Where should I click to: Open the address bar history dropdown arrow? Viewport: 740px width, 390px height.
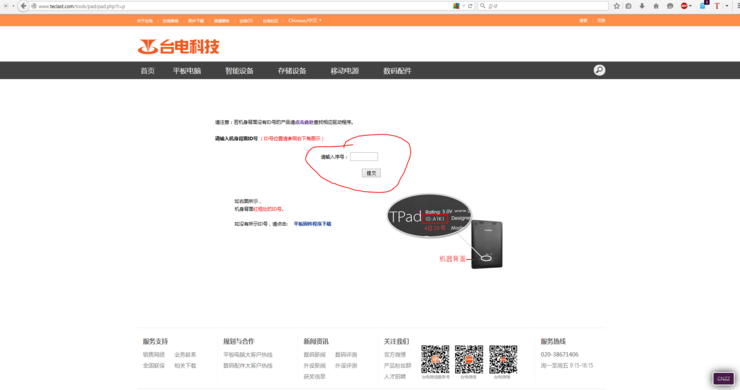463,6
